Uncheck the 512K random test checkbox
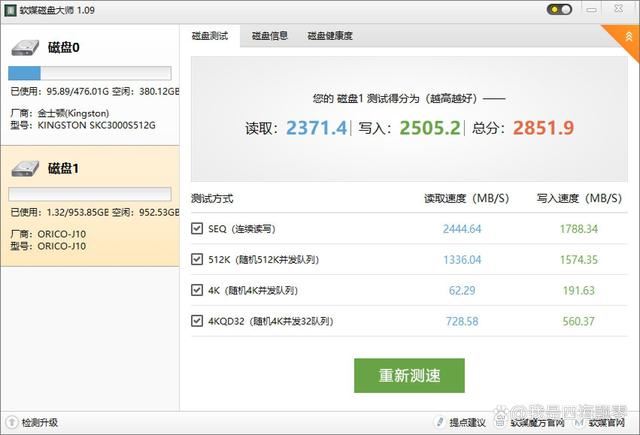 click(197, 259)
